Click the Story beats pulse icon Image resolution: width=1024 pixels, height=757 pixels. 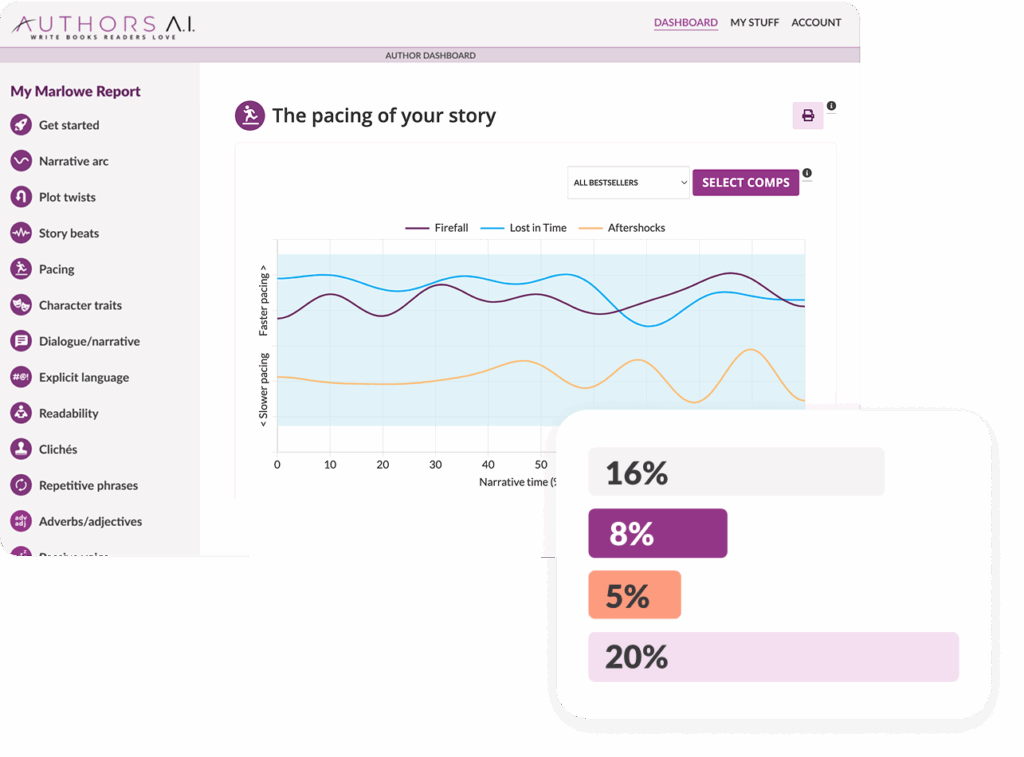[21, 233]
